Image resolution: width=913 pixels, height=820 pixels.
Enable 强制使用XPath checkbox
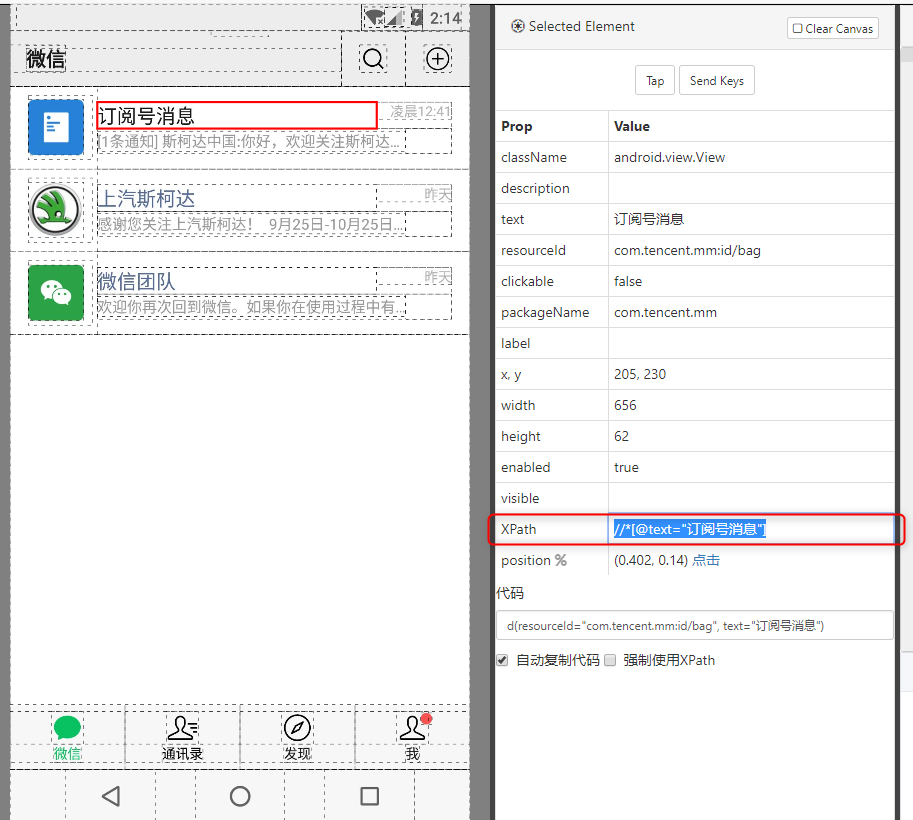[x=610, y=660]
